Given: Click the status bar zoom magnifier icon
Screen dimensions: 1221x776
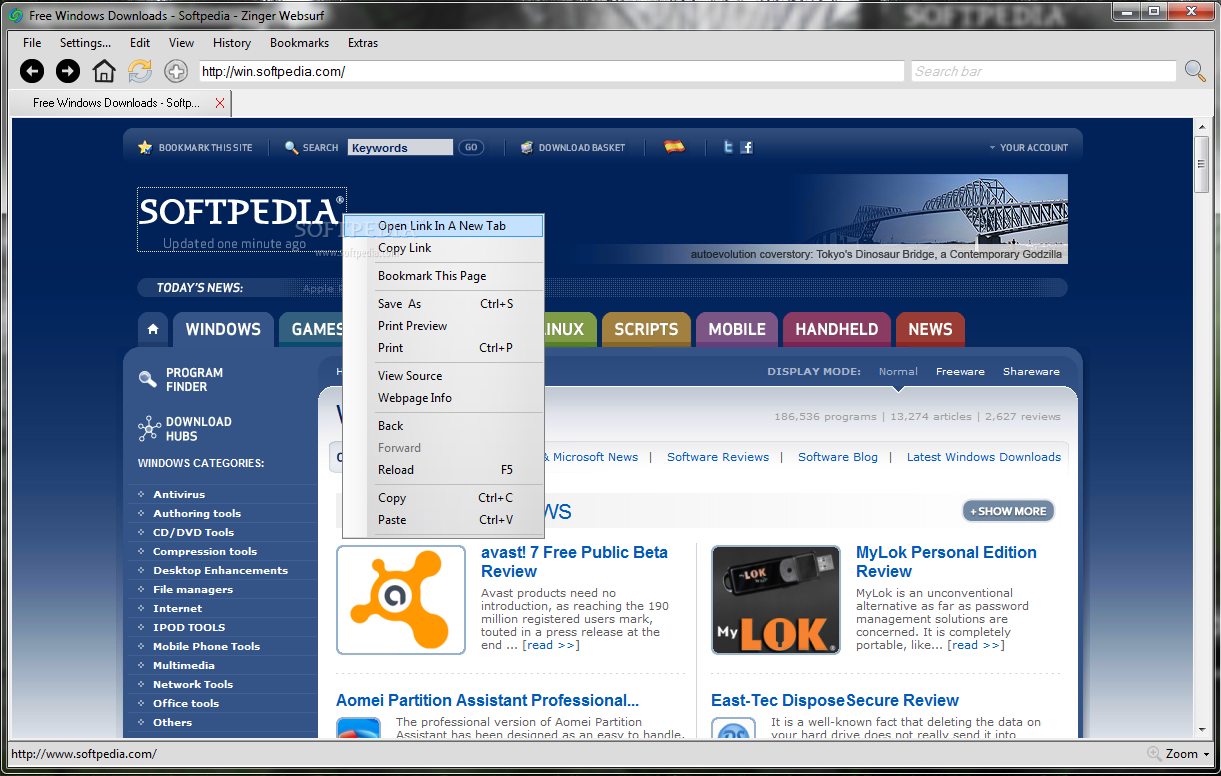Looking at the screenshot, I should tap(1155, 754).
